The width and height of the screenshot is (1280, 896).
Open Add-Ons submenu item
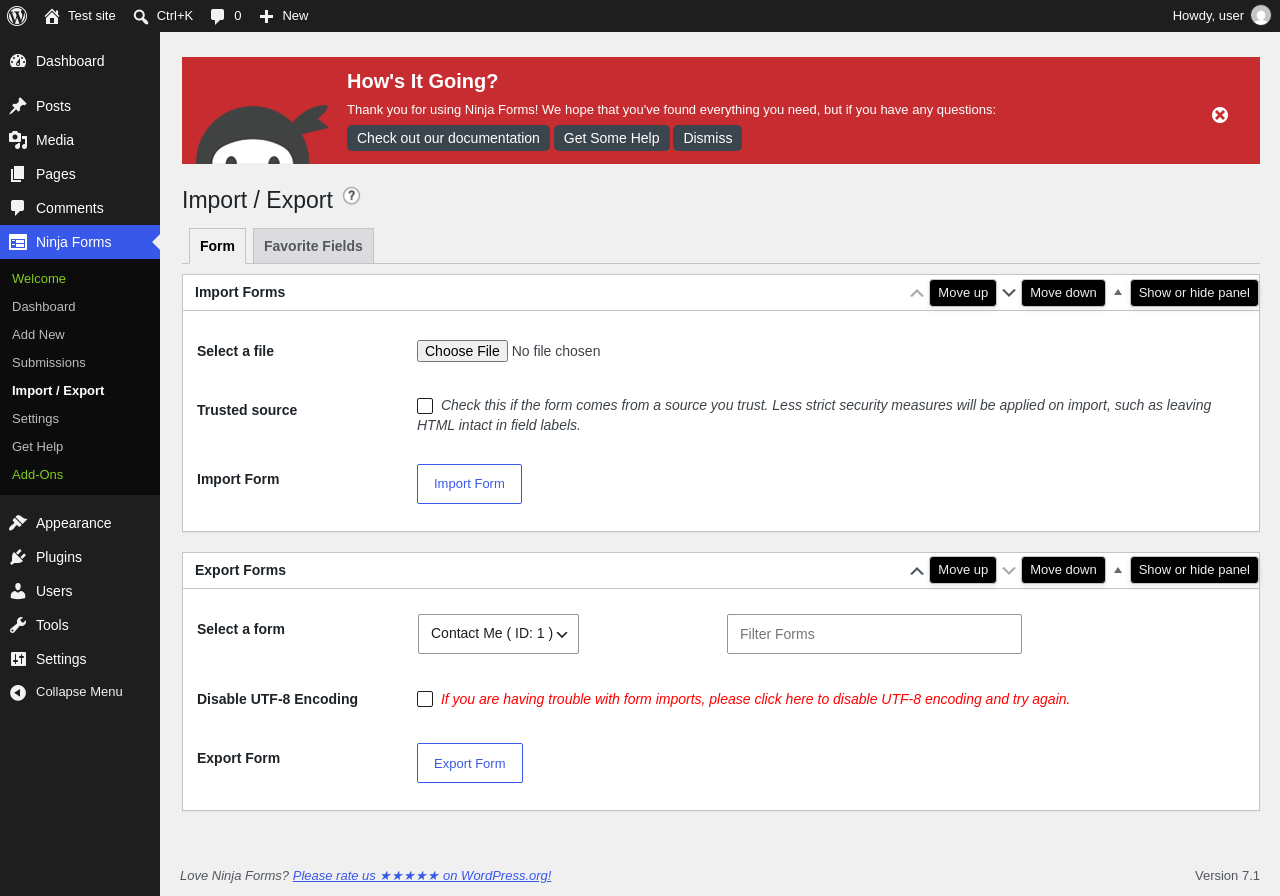(x=80, y=475)
